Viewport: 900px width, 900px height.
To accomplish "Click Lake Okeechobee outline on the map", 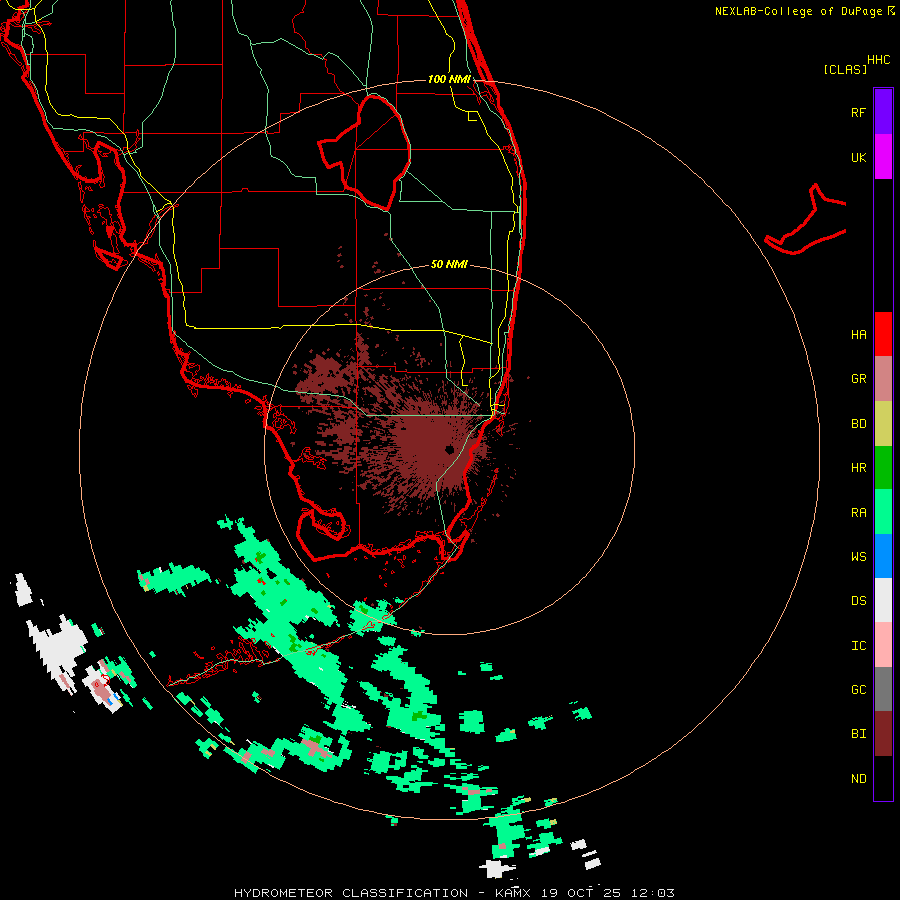I will (x=366, y=152).
